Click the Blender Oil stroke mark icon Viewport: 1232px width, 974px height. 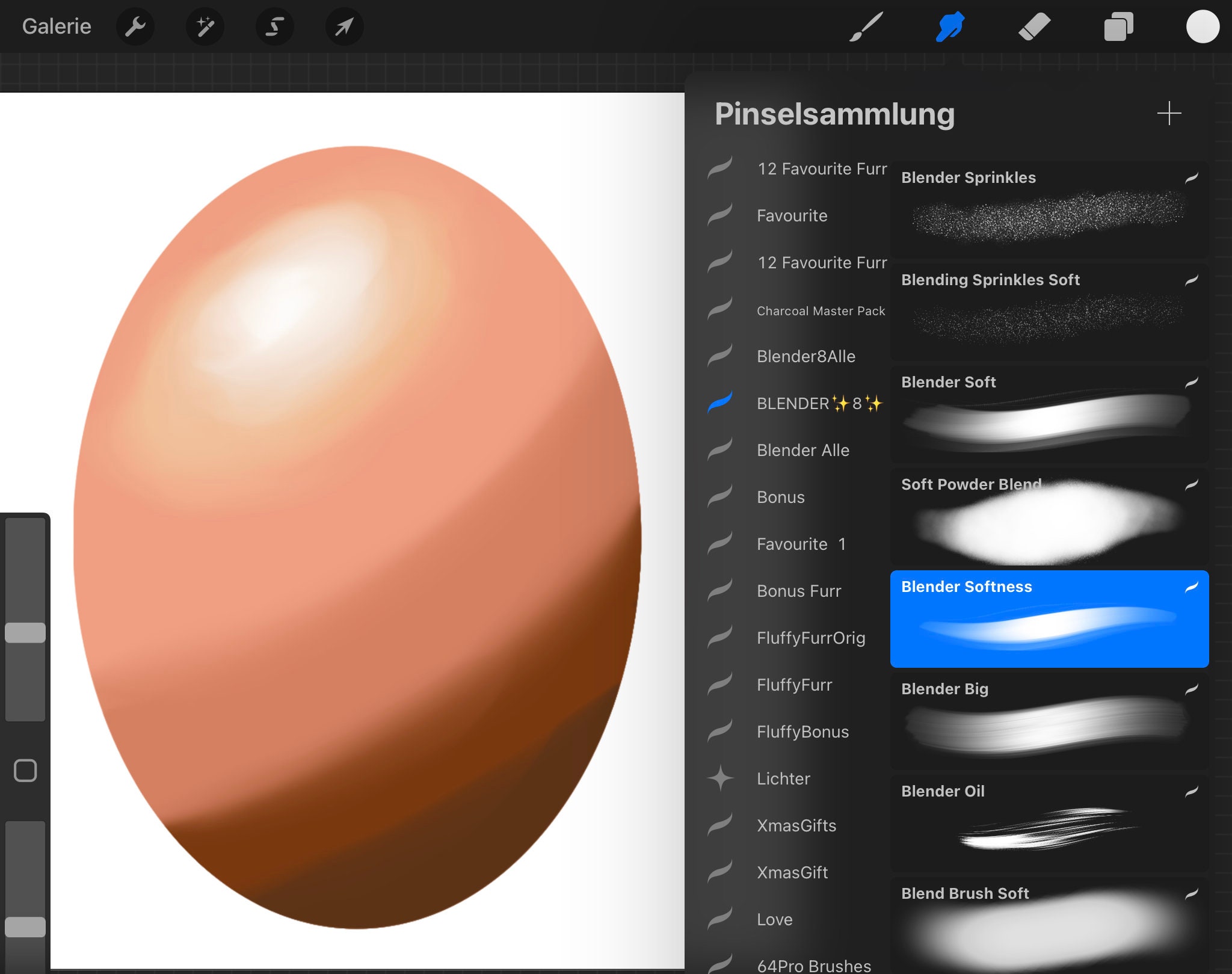tap(1192, 792)
